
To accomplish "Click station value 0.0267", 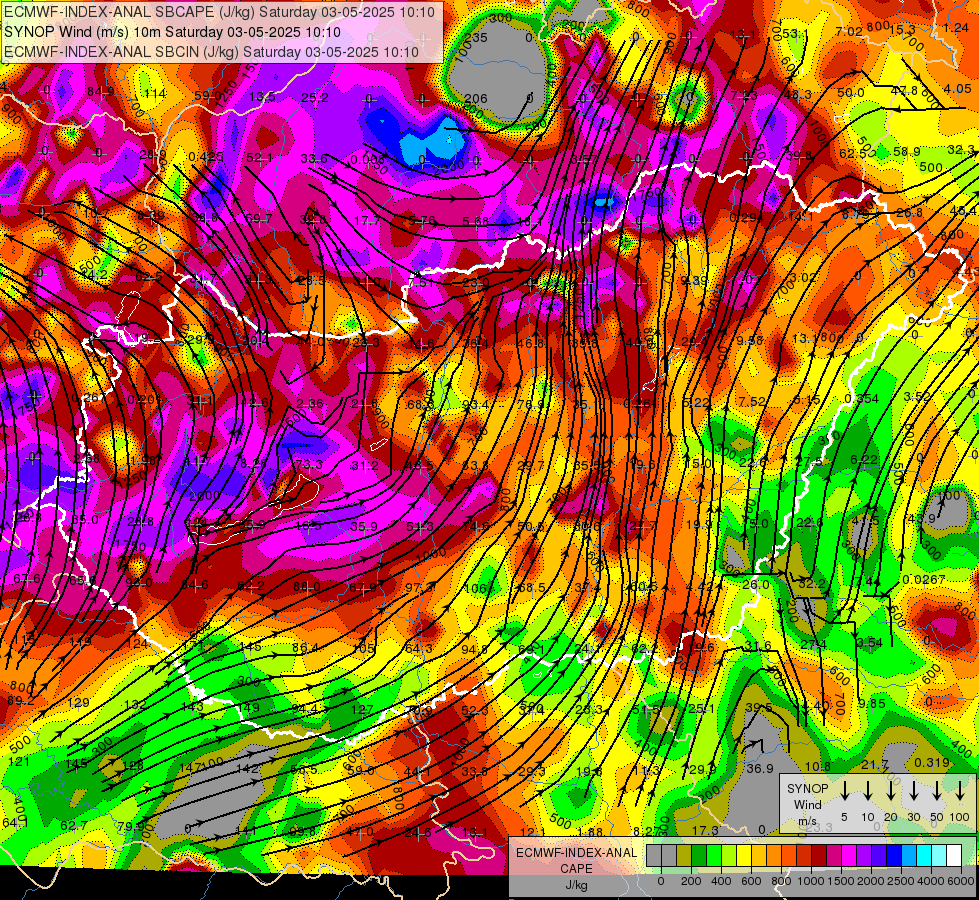I will 923,580.
